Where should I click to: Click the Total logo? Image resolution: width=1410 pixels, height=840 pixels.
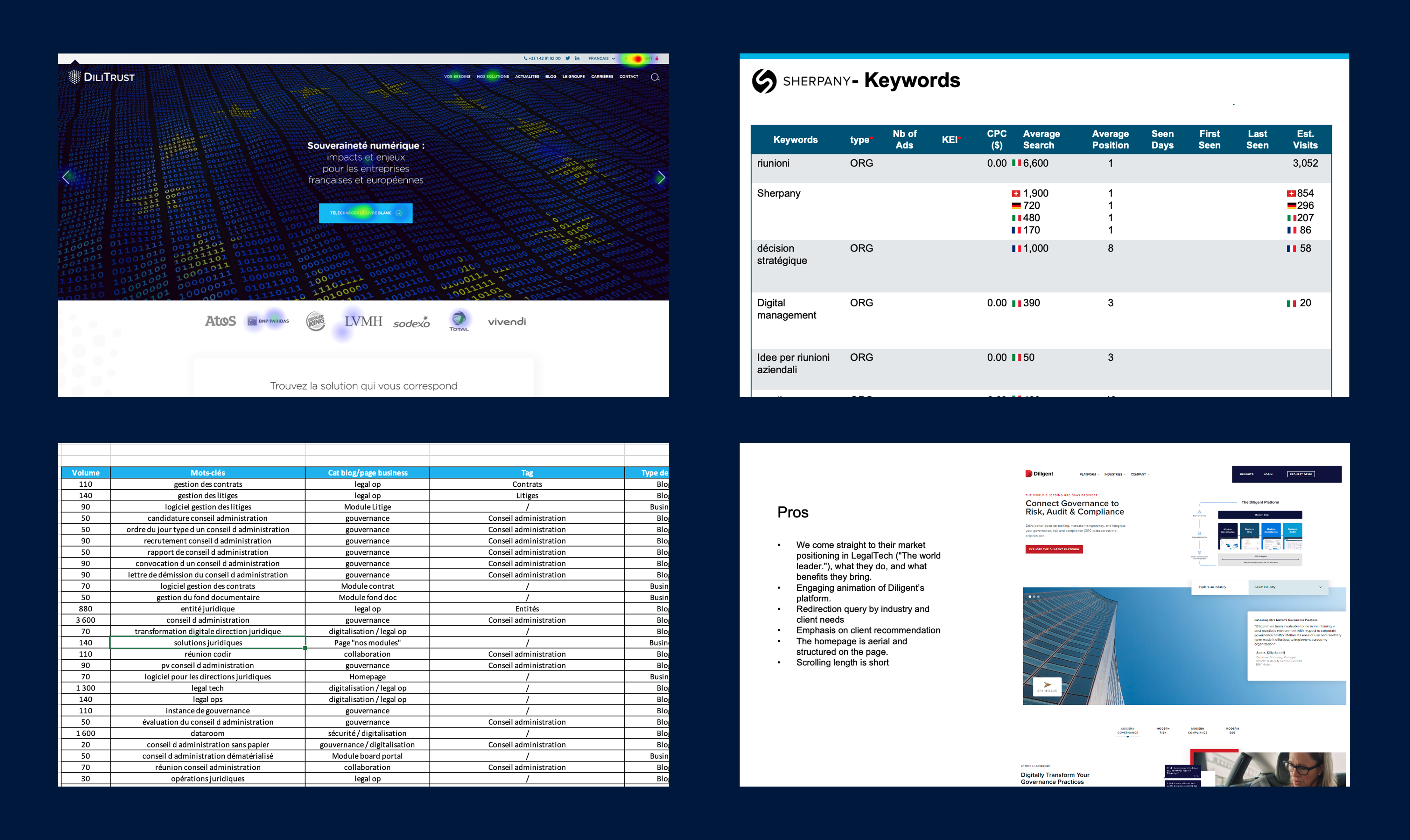pyautogui.click(x=459, y=321)
